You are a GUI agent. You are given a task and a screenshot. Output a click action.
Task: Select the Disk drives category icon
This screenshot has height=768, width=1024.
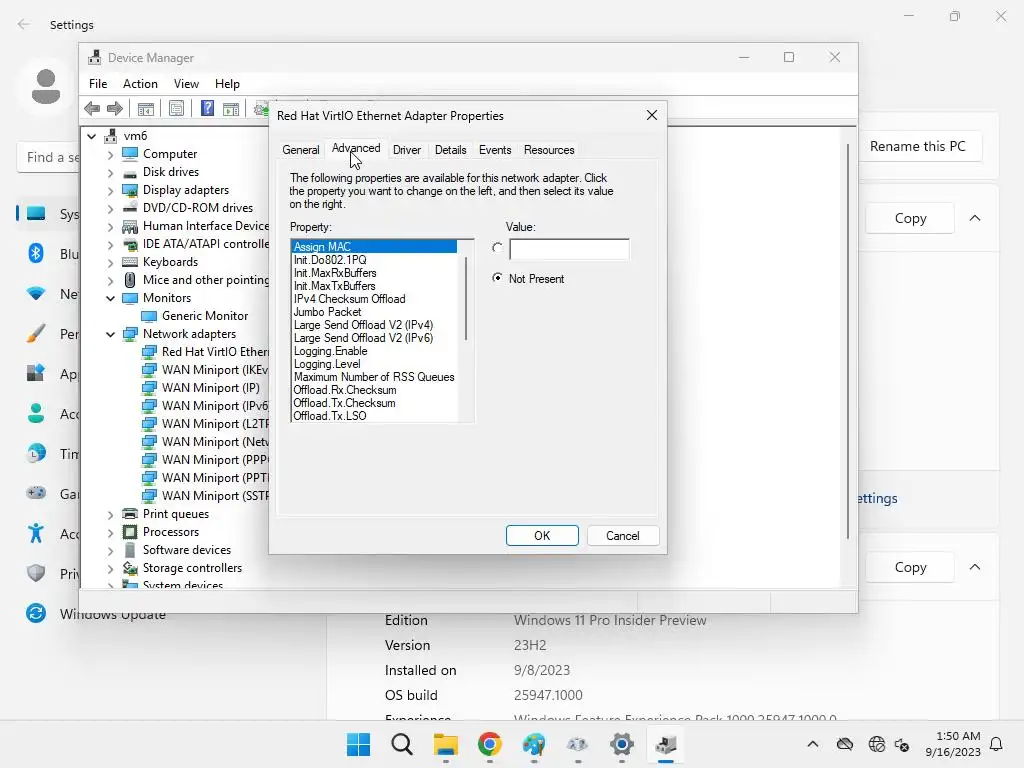130,172
